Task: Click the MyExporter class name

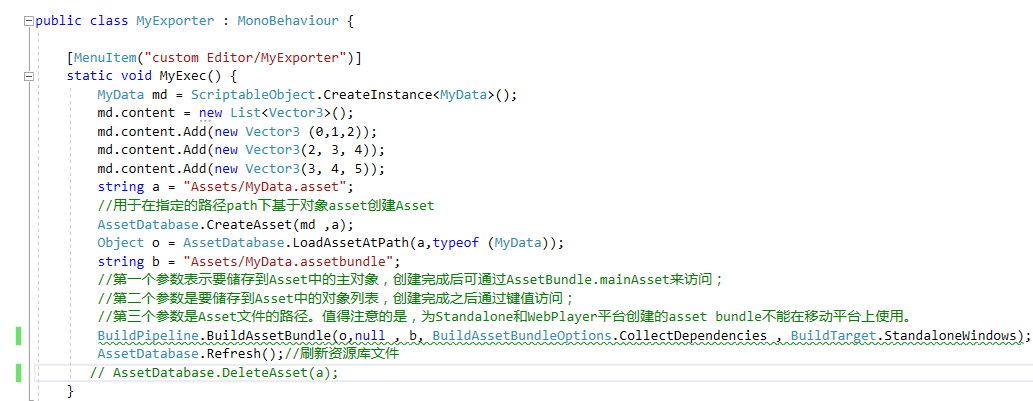Action: coord(175,20)
